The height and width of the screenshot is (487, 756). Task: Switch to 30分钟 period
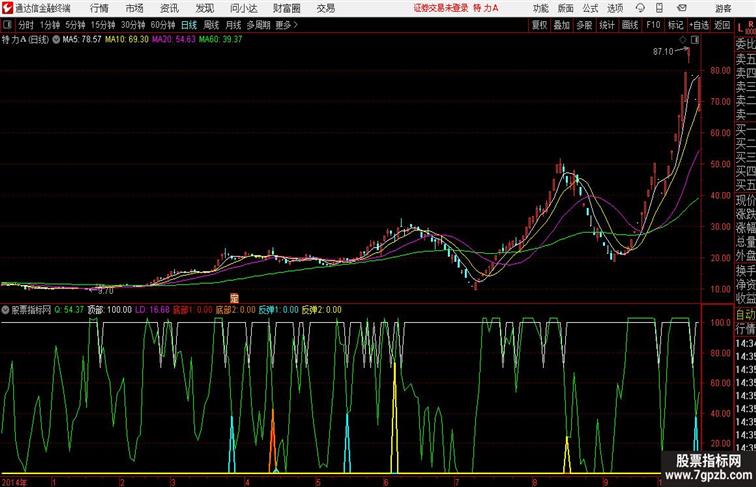click(x=133, y=25)
